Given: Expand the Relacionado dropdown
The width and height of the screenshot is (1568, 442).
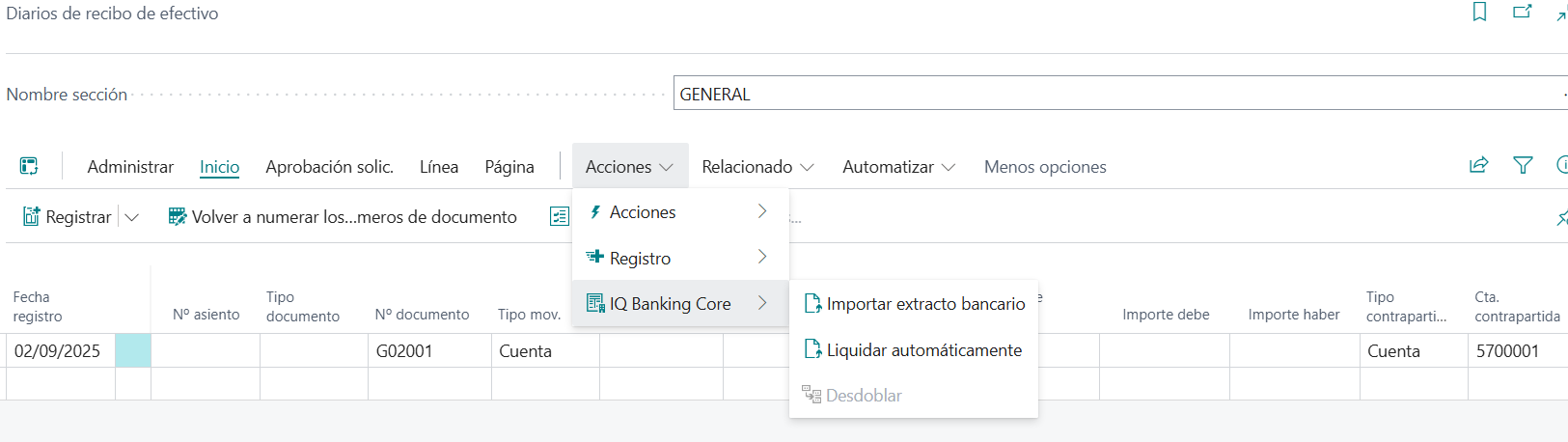Looking at the screenshot, I should pyautogui.click(x=757, y=166).
